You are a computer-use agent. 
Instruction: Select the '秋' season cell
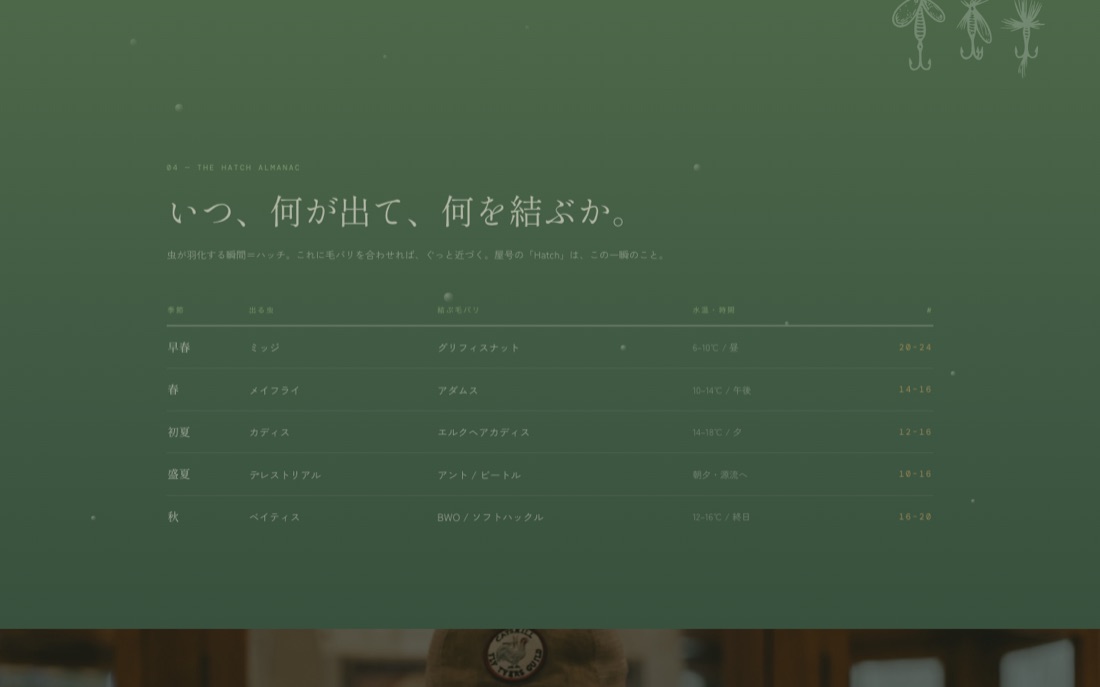pyautogui.click(x=173, y=516)
